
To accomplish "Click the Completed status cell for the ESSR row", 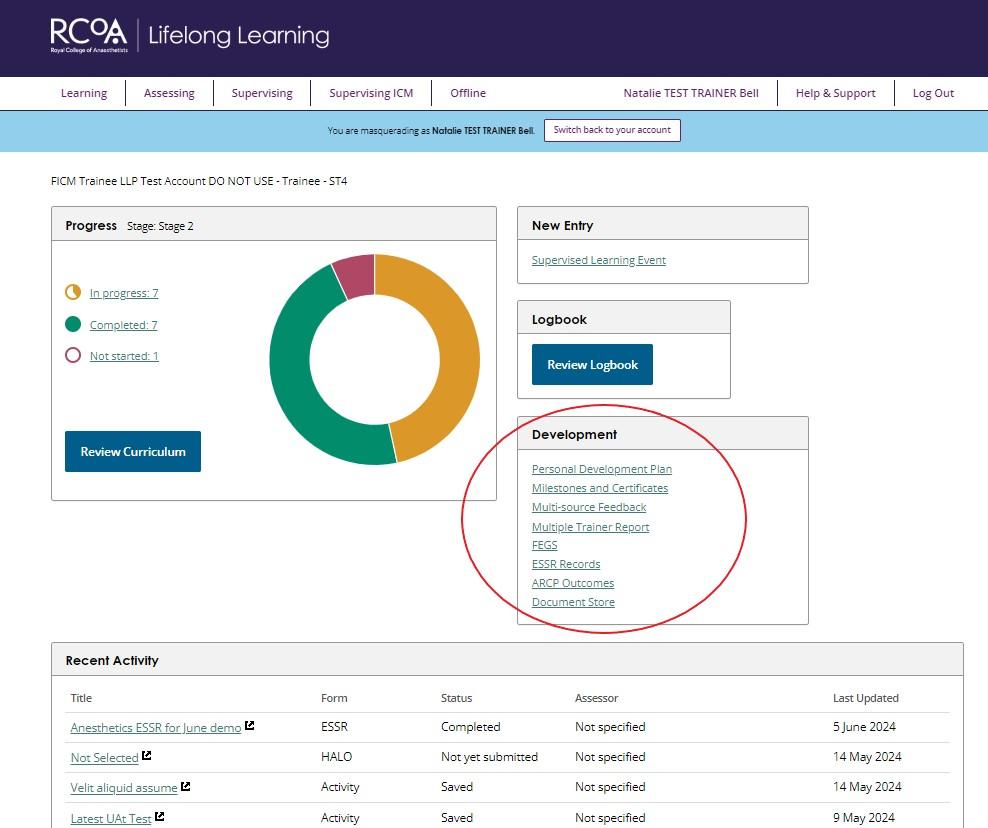I will tap(471, 727).
